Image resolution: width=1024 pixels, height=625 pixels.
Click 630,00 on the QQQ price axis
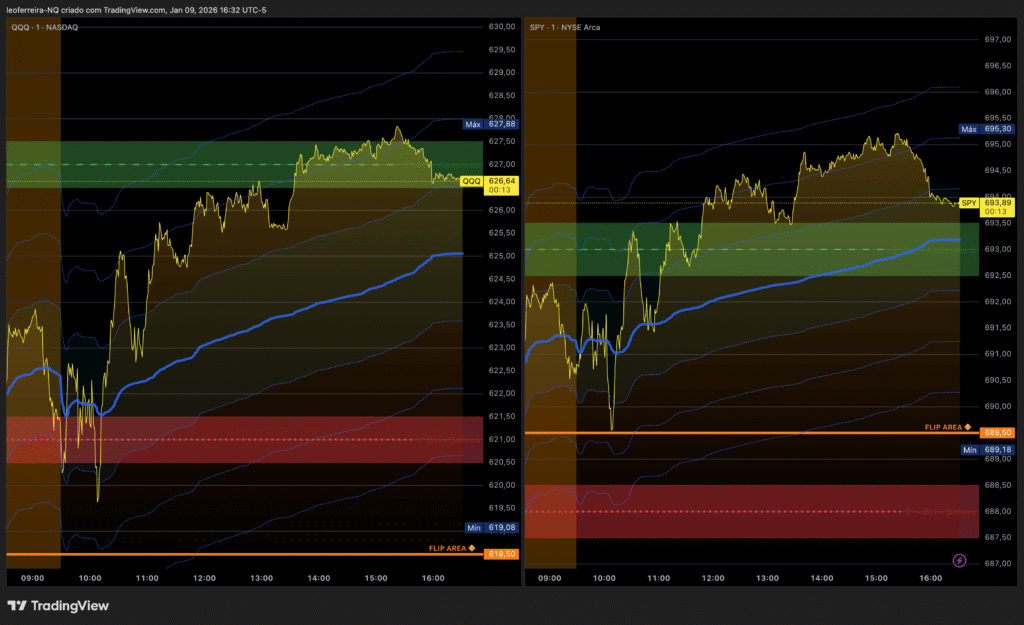(502, 27)
